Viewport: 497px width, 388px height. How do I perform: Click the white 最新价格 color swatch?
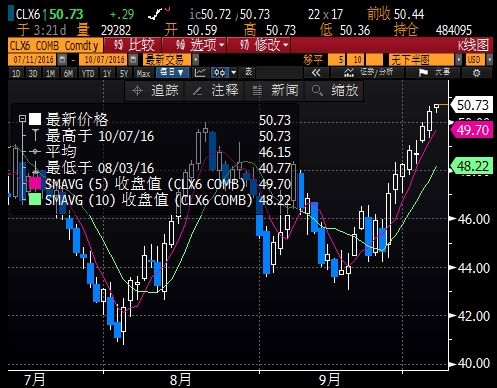(35, 119)
